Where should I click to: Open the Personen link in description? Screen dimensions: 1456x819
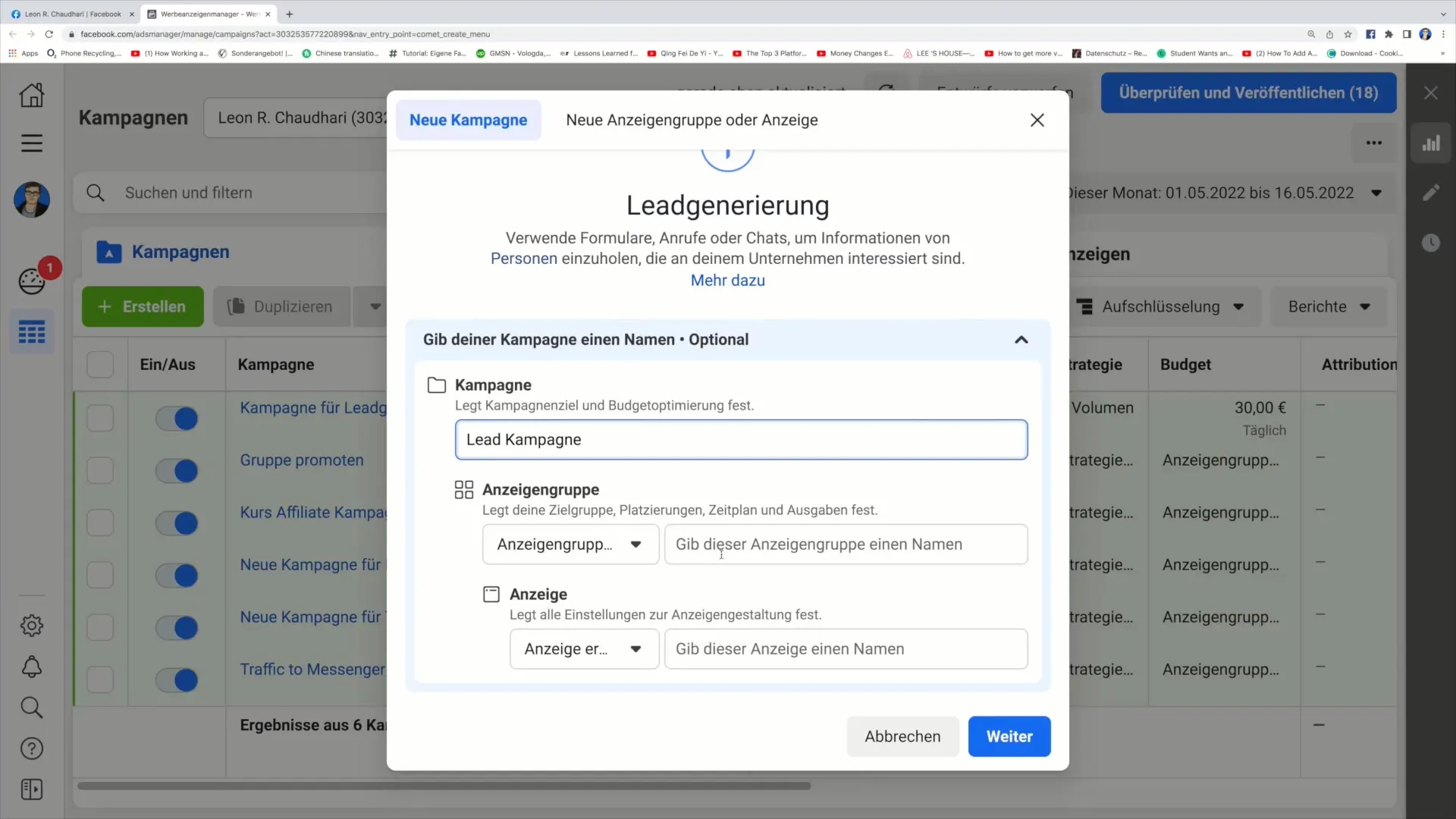pyautogui.click(x=524, y=259)
